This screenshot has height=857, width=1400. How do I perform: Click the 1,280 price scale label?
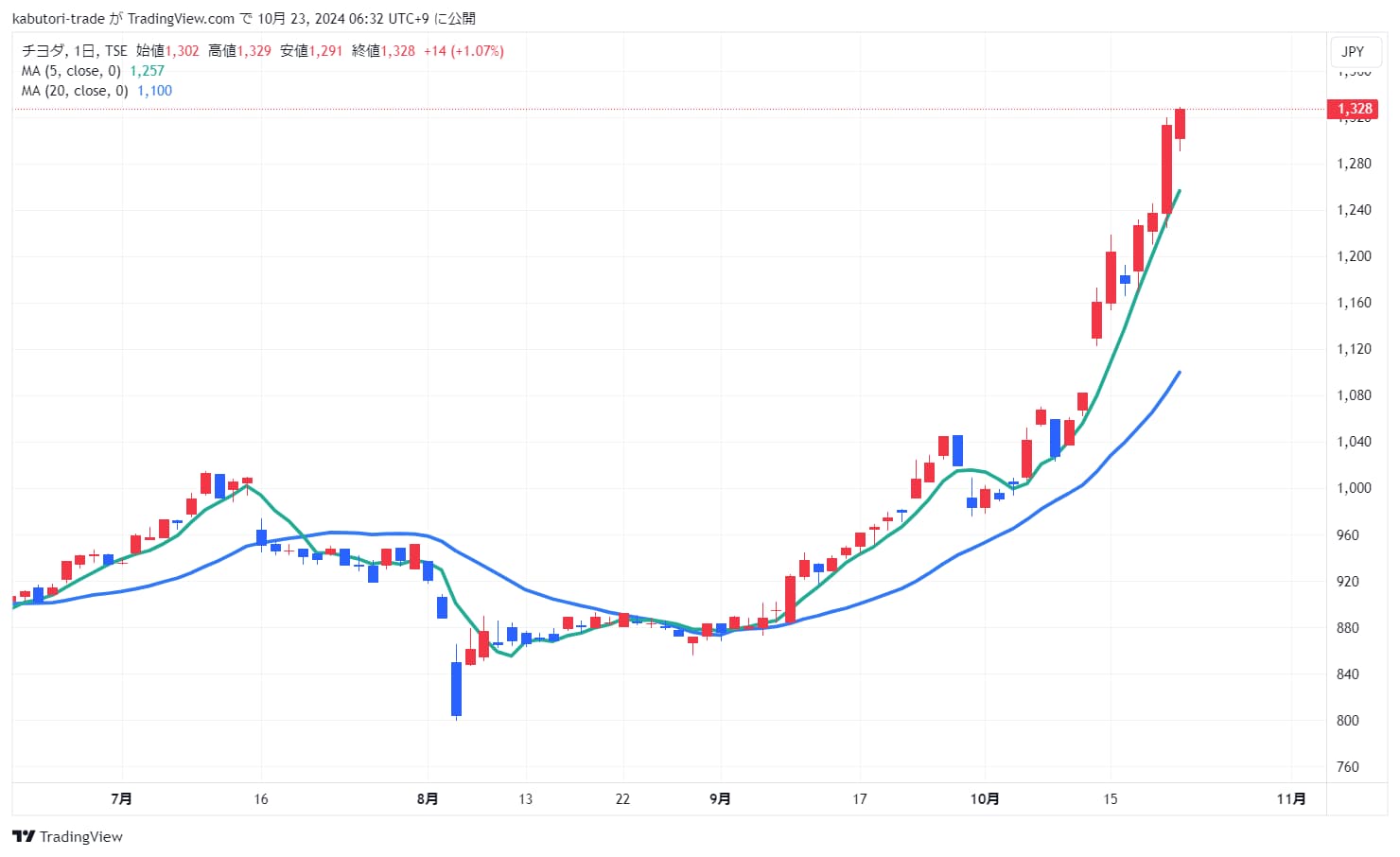click(x=1354, y=164)
